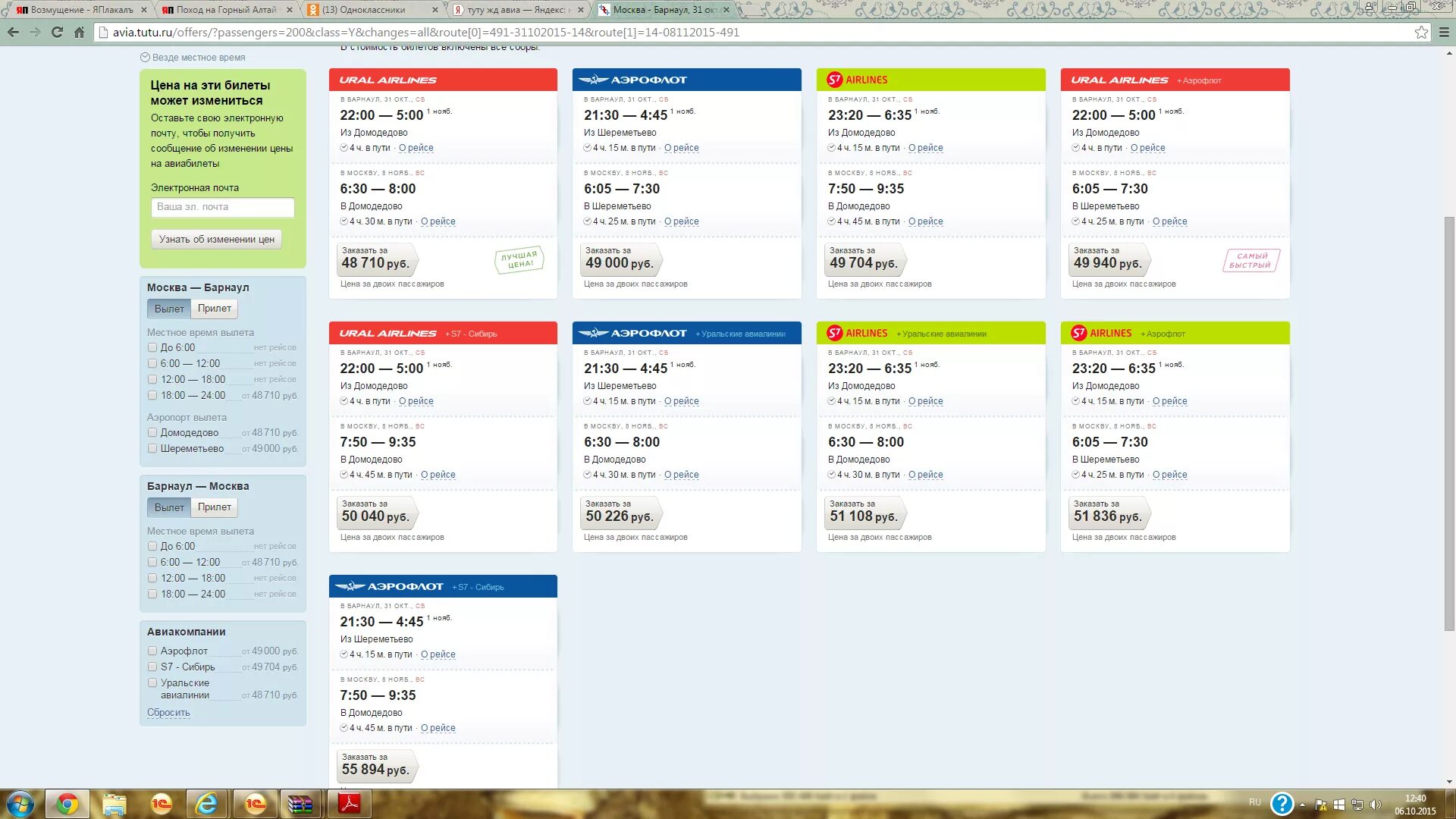This screenshot has width=1456, height=819.
Task: Open the Chrome hamburger menu
Action: click(1444, 33)
